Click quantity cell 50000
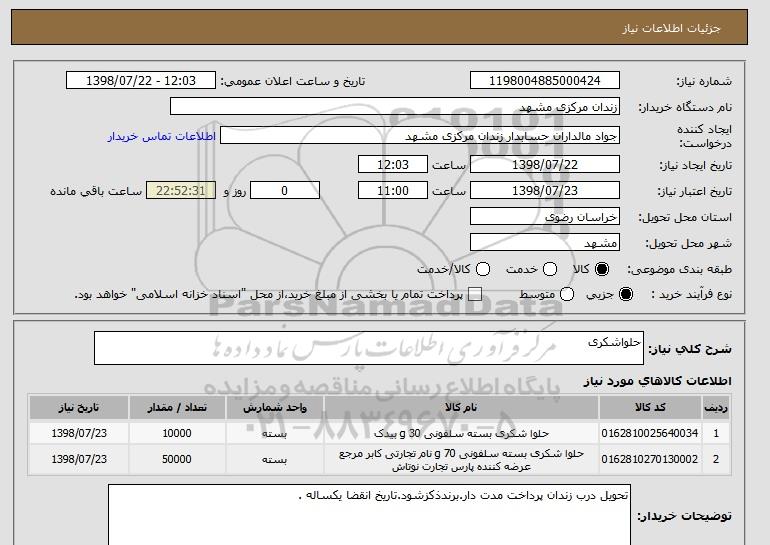770x545 pixels. click(x=177, y=459)
